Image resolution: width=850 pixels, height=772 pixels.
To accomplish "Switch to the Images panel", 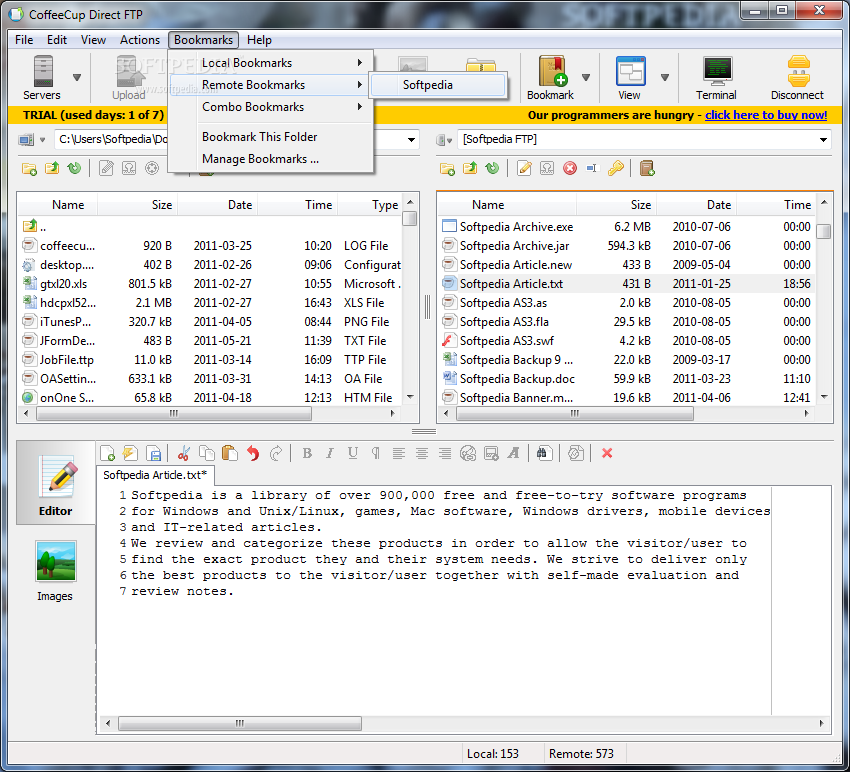I will pyautogui.click(x=55, y=571).
